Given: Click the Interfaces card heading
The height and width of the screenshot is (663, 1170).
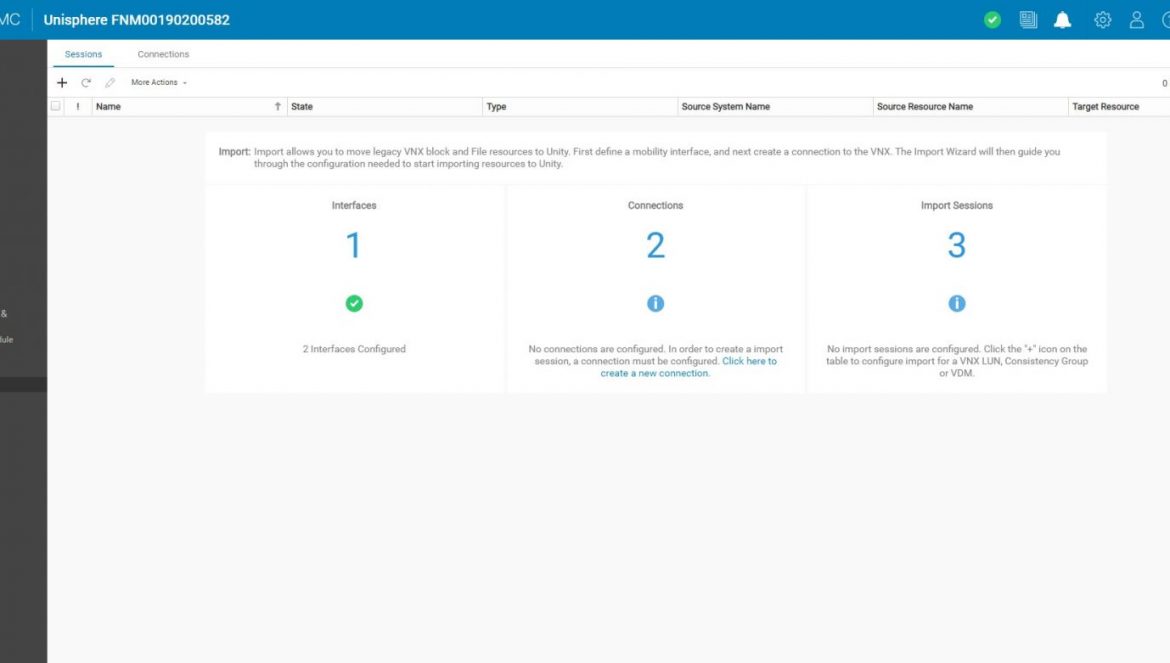Looking at the screenshot, I should pos(354,206).
